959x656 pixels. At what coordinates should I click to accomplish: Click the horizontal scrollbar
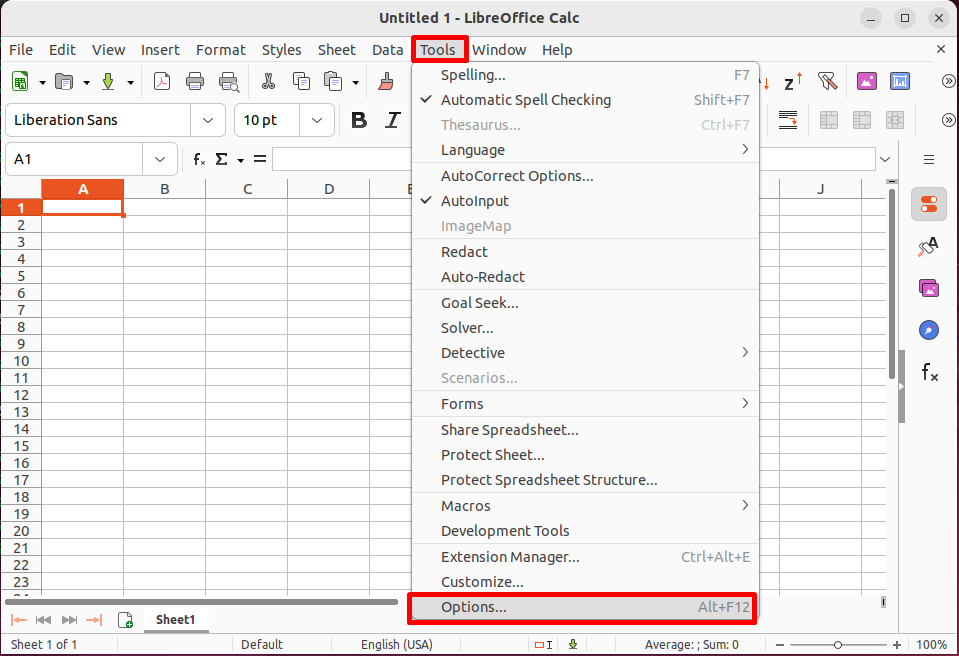(x=202, y=602)
